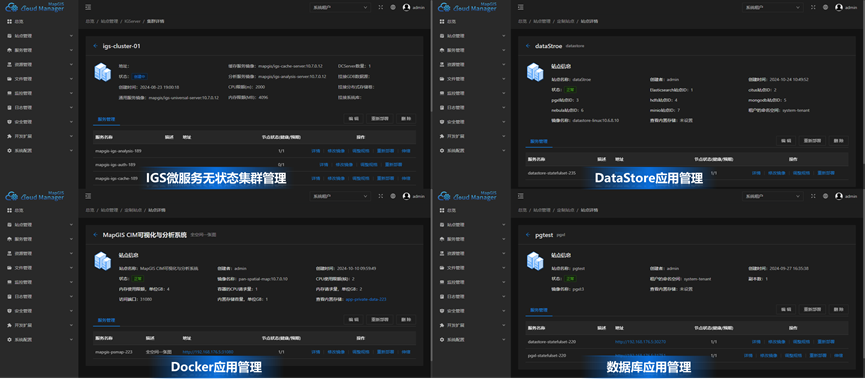Click 调整规格 for datastore-statefulset-235 row

(801, 173)
